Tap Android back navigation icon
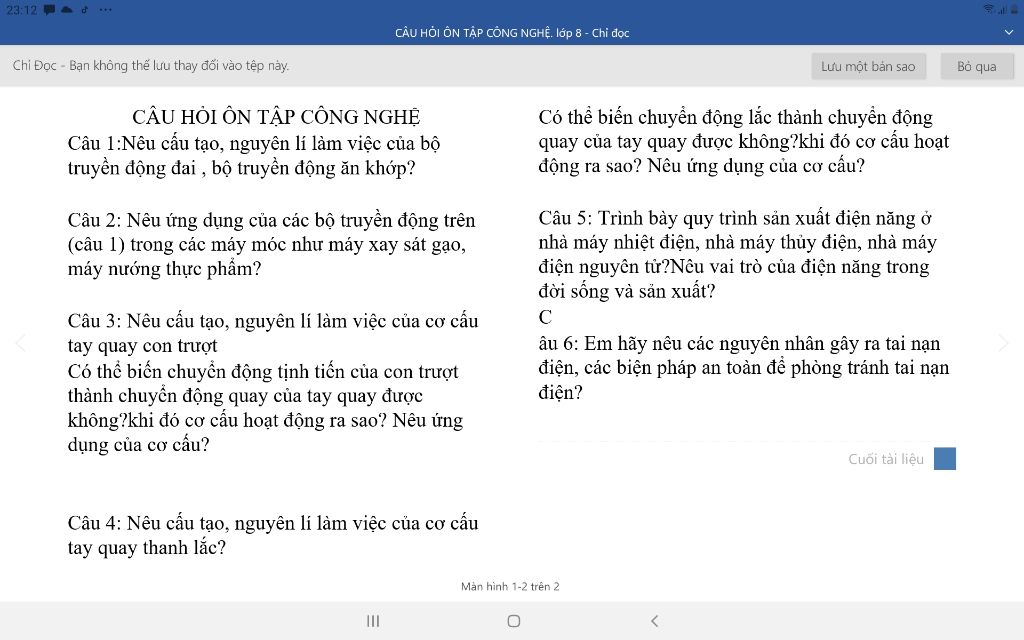Screen dimensions: 1024x640 [654, 620]
